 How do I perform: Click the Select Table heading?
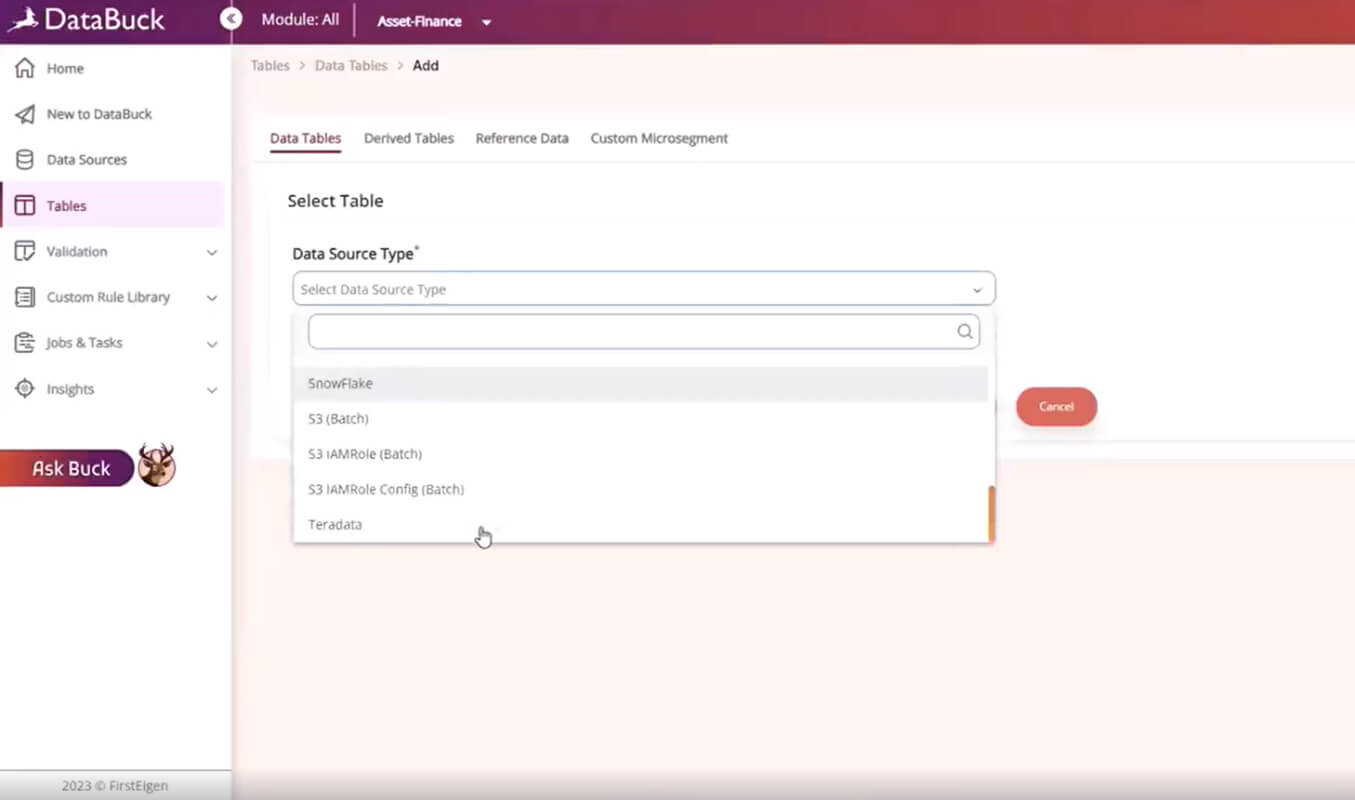tap(335, 201)
